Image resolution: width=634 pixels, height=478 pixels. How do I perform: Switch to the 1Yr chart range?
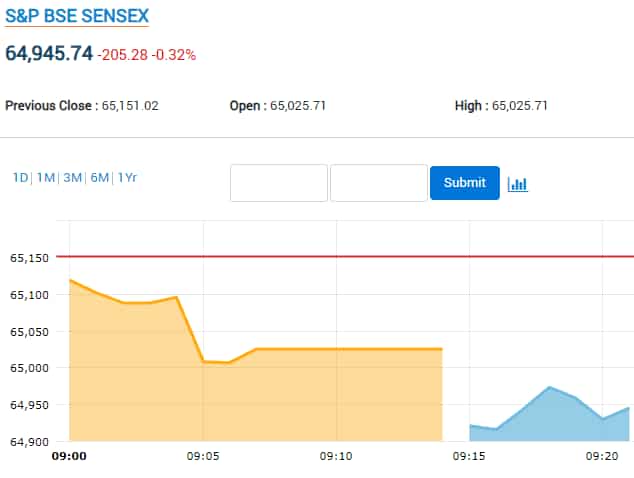(127, 178)
